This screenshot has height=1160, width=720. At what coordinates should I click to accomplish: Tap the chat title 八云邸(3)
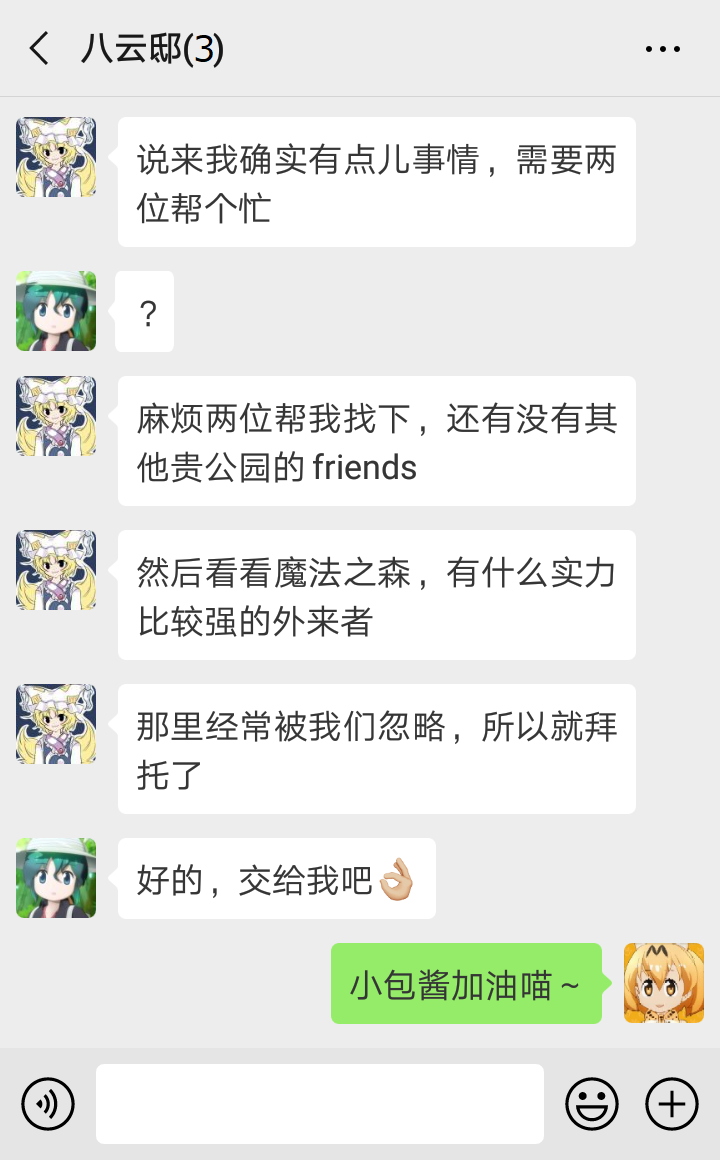pyautogui.click(x=152, y=49)
